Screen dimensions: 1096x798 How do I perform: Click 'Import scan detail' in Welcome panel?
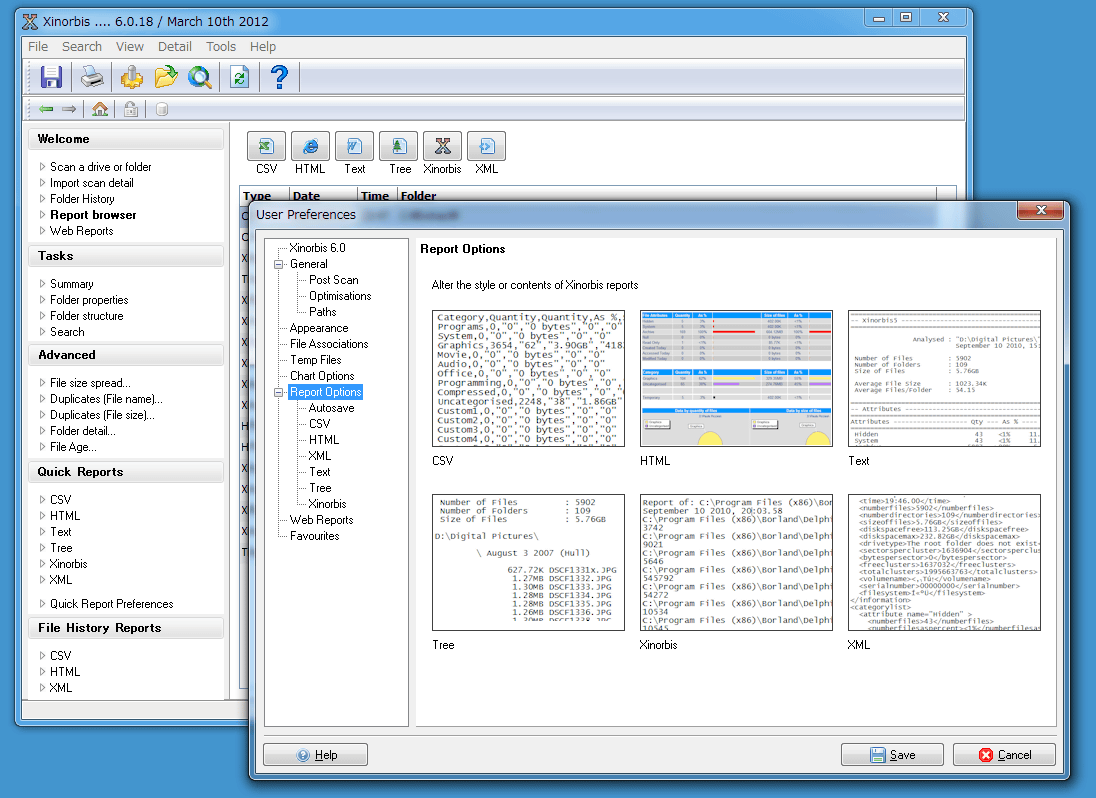click(x=92, y=183)
